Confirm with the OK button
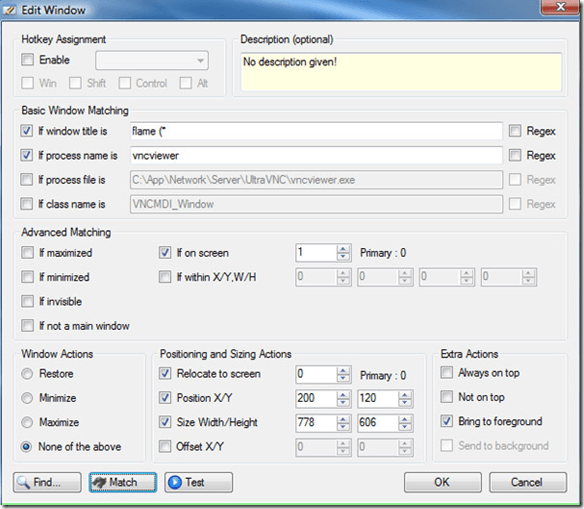 click(442, 482)
